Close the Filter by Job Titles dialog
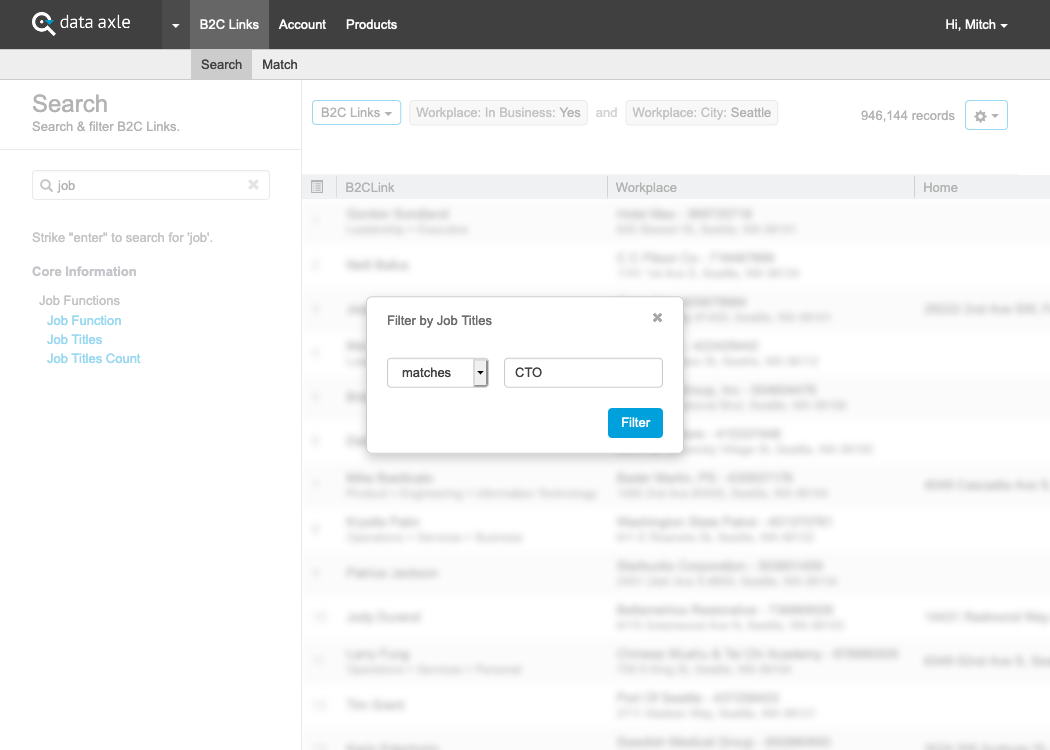Viewport: 1050px width, 750px height. (657, 318)
